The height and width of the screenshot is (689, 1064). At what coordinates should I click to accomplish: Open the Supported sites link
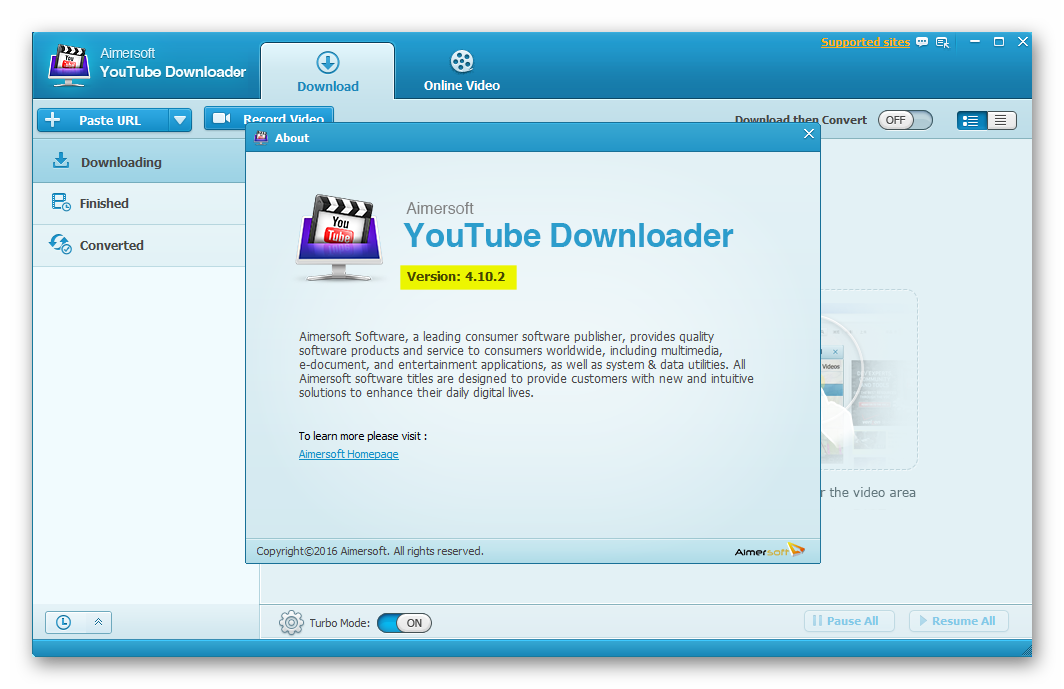point(865,42)
